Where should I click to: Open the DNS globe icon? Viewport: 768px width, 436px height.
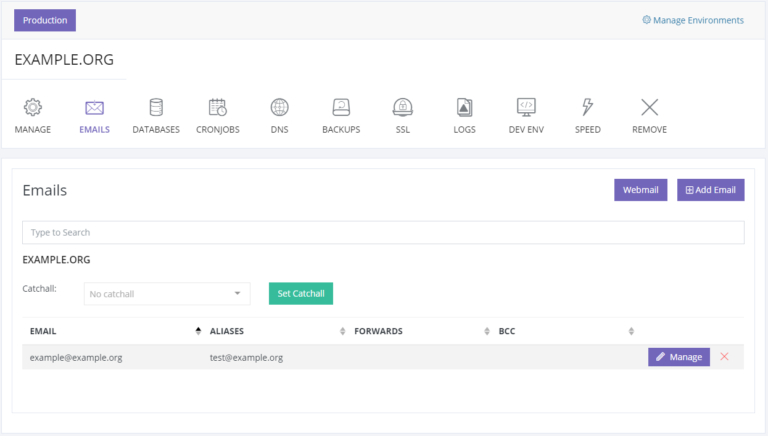coord(280,107)
